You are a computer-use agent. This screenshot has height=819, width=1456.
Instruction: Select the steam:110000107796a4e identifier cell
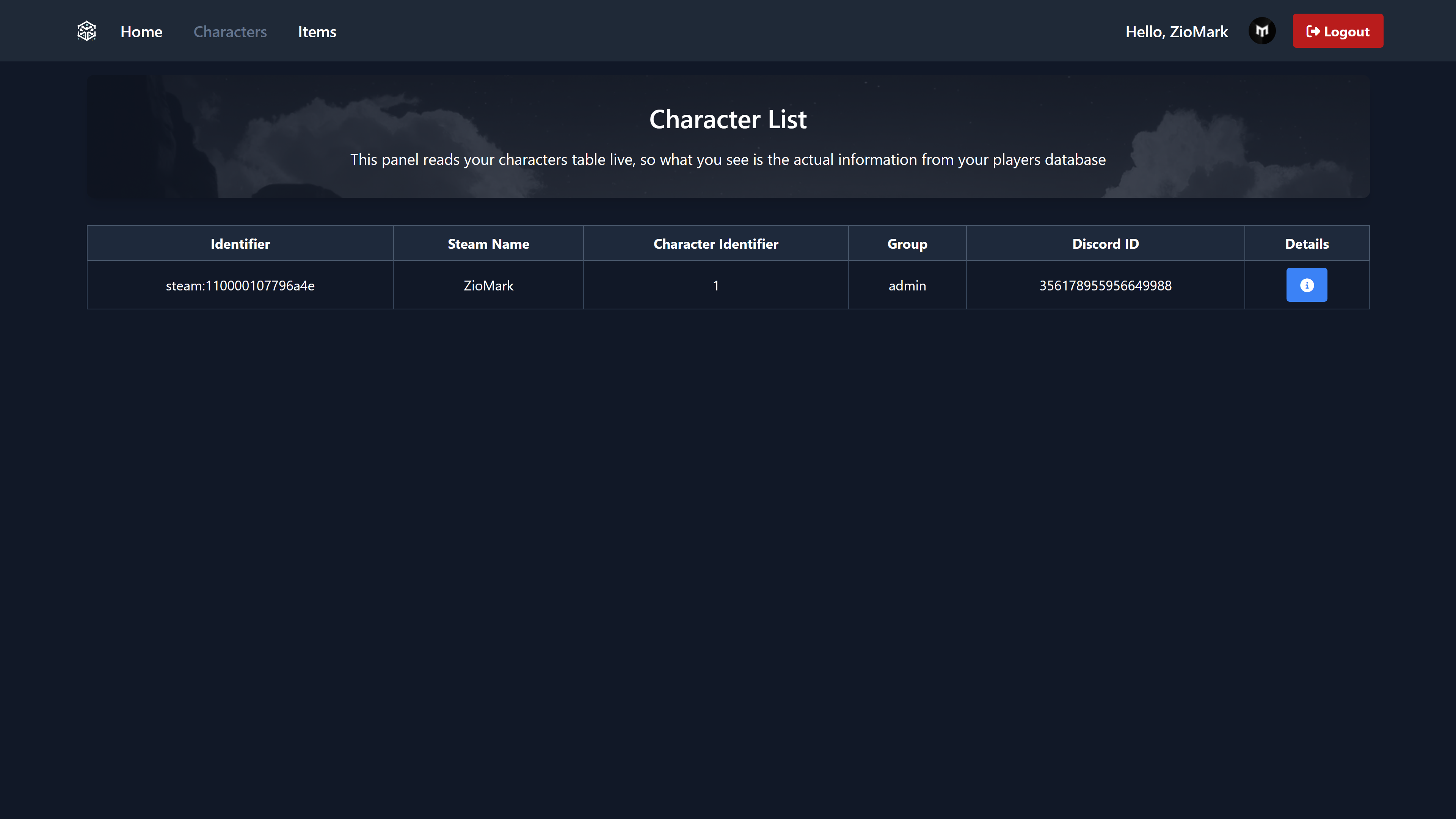pos(240,286)
